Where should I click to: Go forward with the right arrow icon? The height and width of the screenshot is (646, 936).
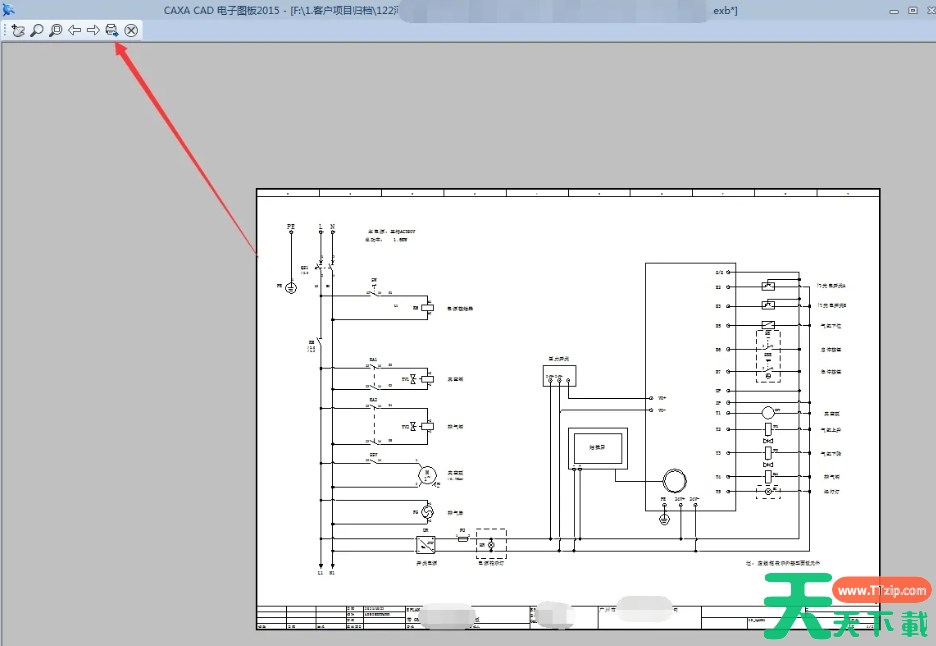pos(93,30)
